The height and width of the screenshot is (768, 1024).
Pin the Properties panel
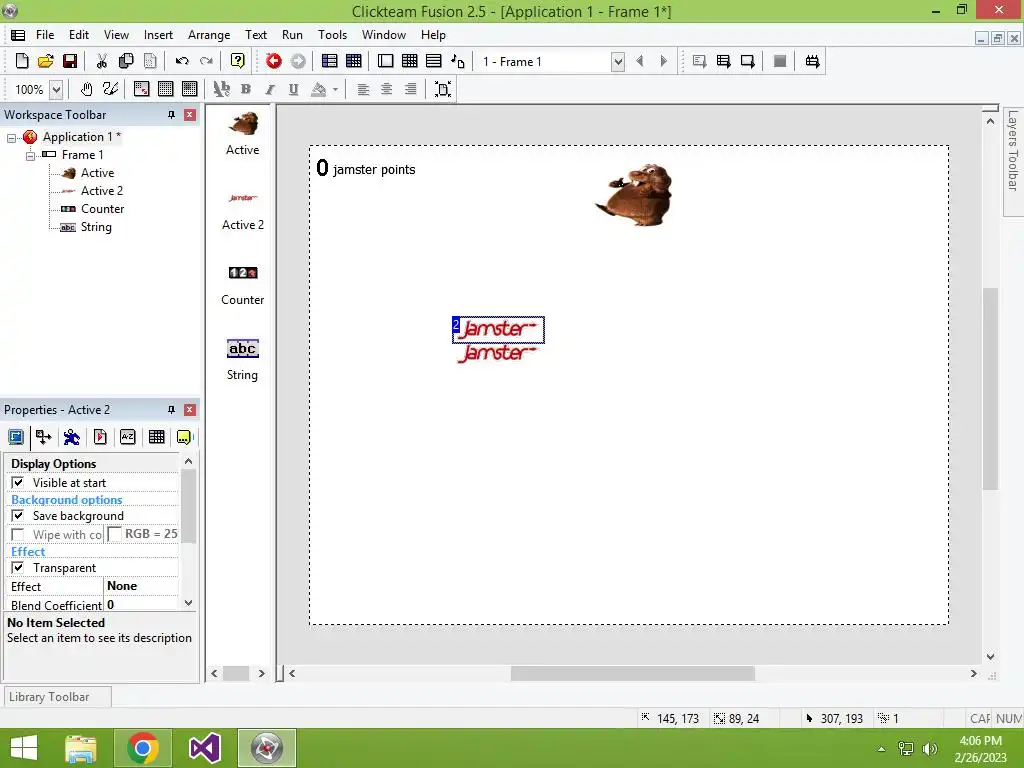click(171, 410)
